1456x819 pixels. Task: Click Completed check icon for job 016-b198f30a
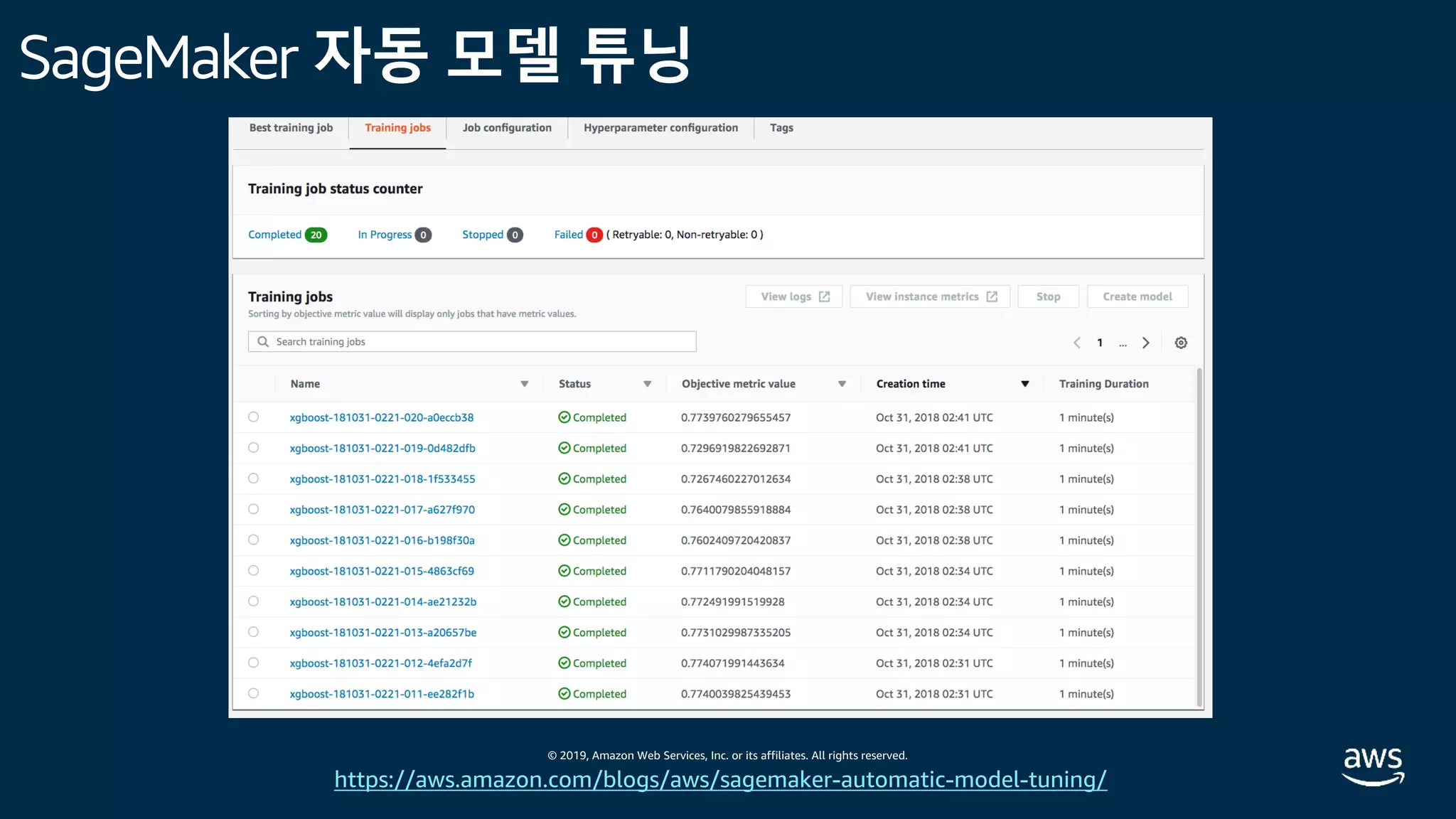[564, 540]
